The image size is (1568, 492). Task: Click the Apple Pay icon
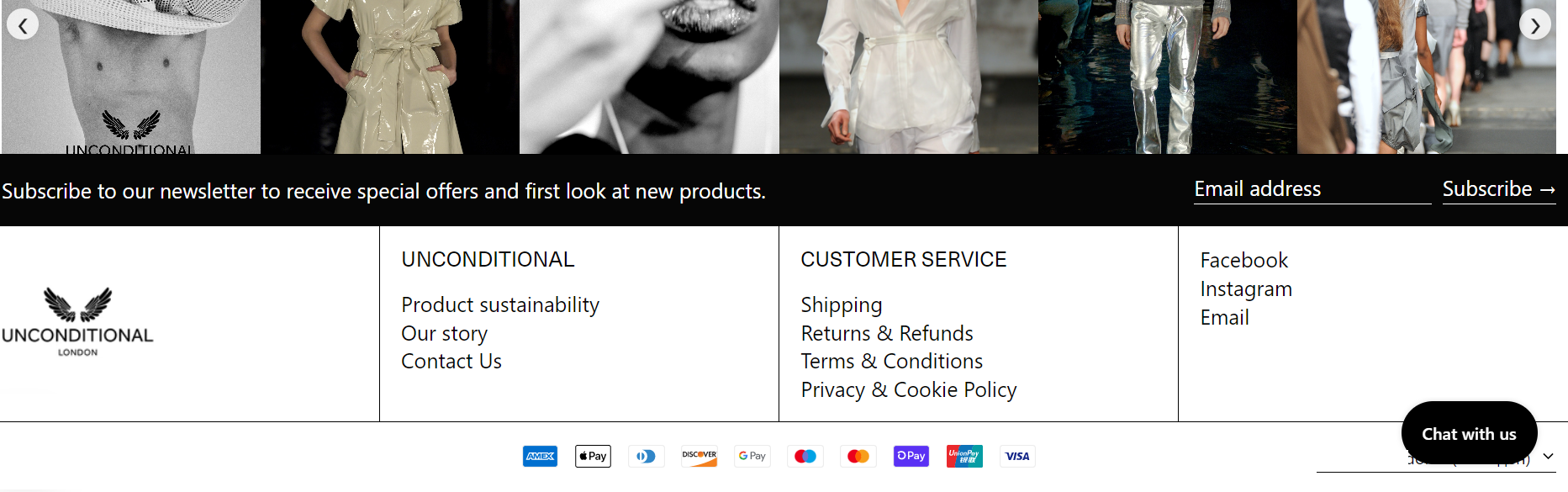pos(593,456)
